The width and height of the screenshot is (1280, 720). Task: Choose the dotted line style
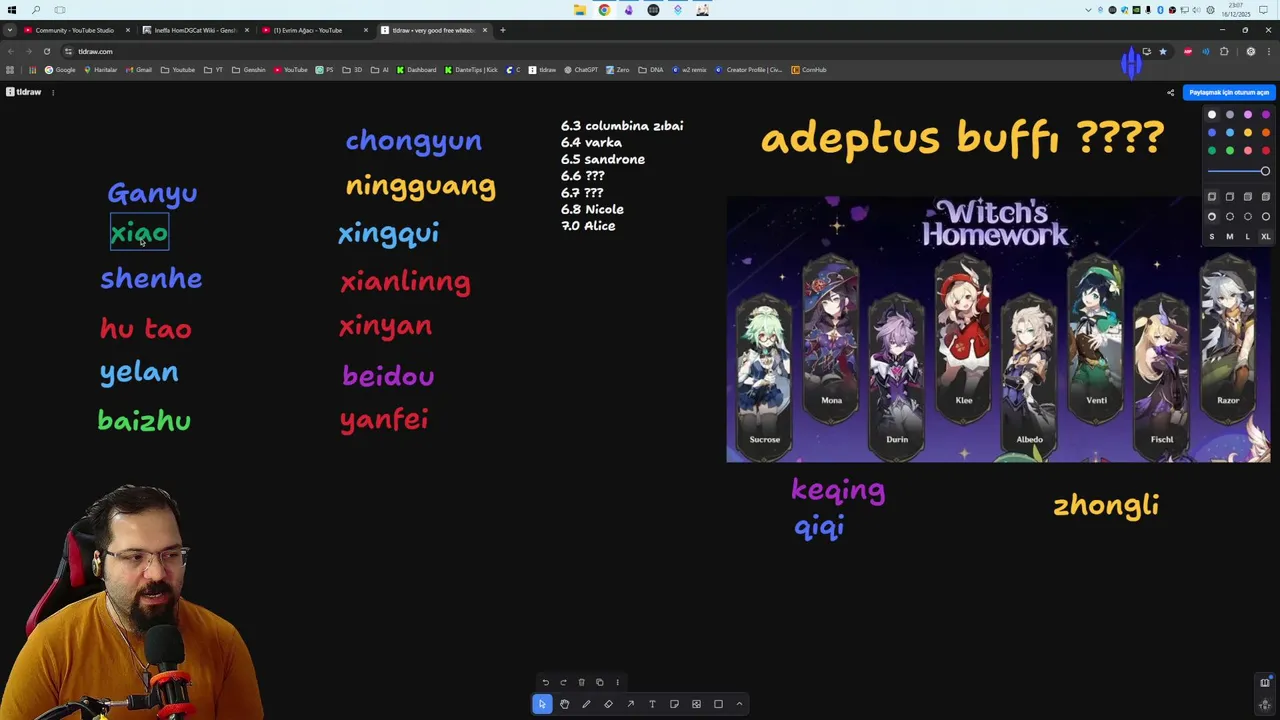(x=1248, y=216)
